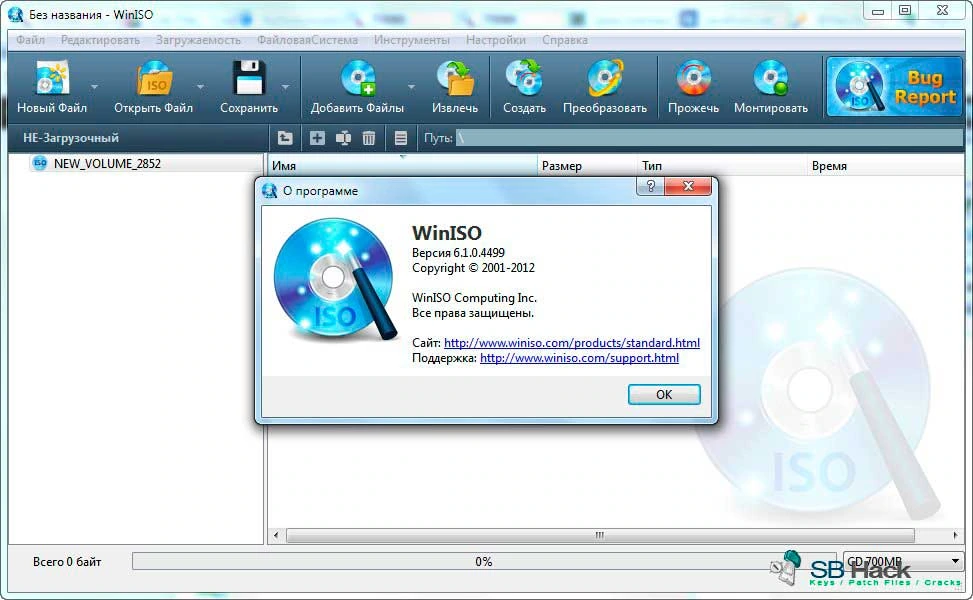The width and height of the screenshot is (973, 600).
Task: Click the rename icon next to trash
Action: [343, 138]
